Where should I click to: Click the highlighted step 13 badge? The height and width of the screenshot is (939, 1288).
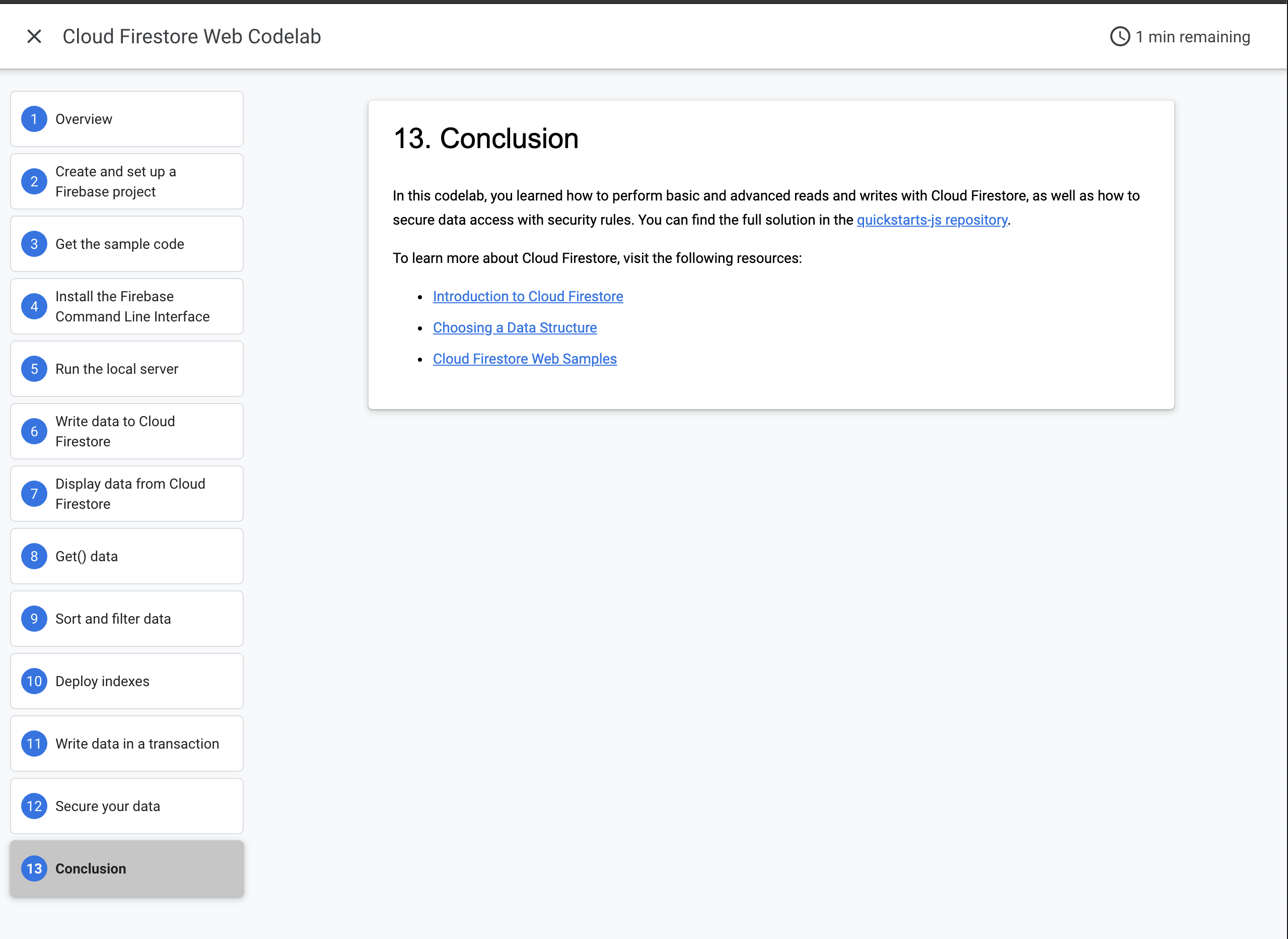click(34, 868)
